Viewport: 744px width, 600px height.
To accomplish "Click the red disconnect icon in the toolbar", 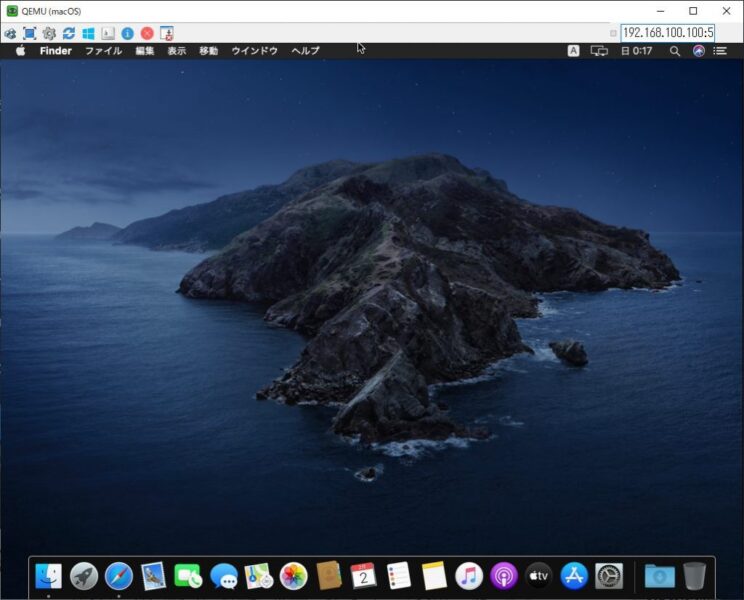I will coord(147,34).
